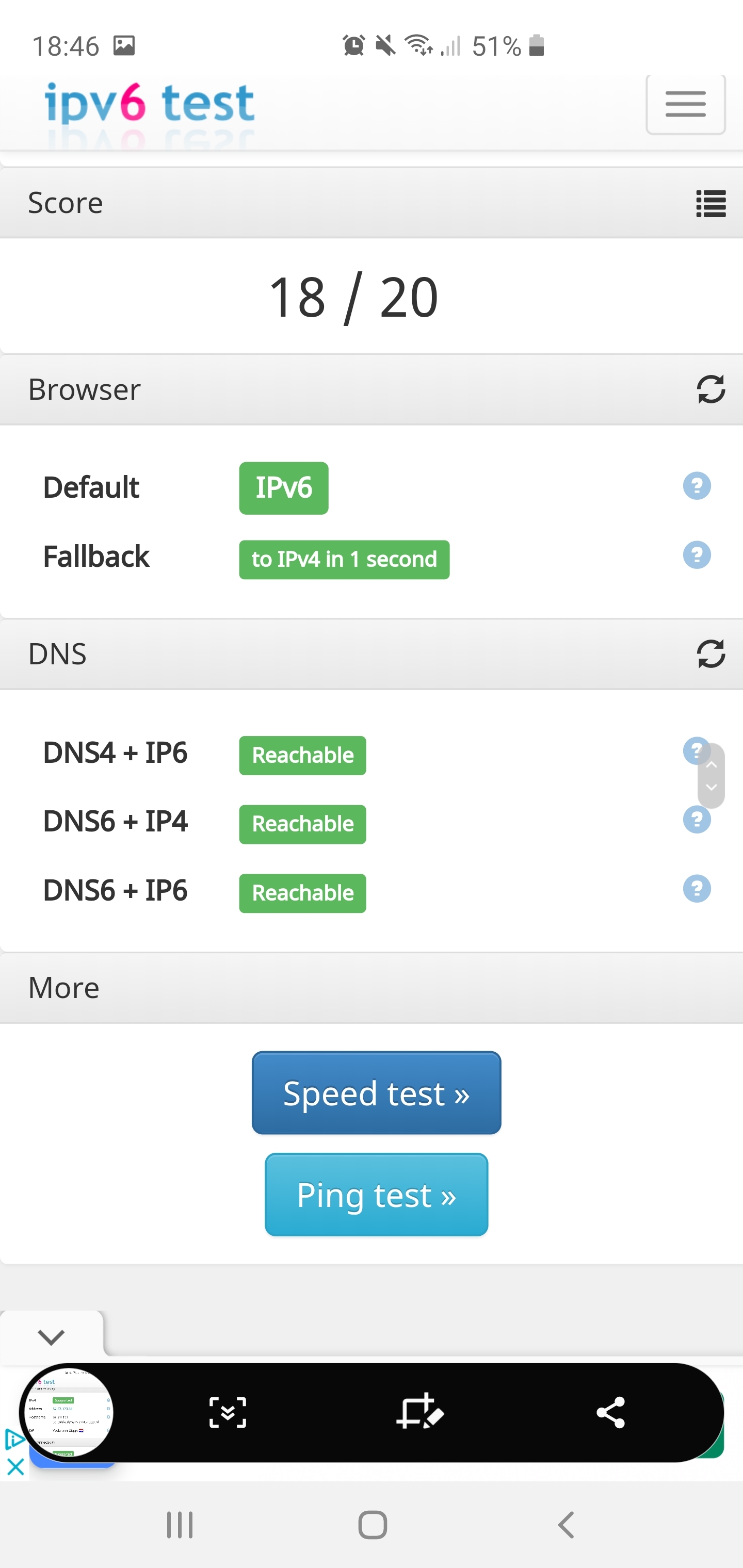
Task: Close the ad with X icon
Action: point(15,1466)
